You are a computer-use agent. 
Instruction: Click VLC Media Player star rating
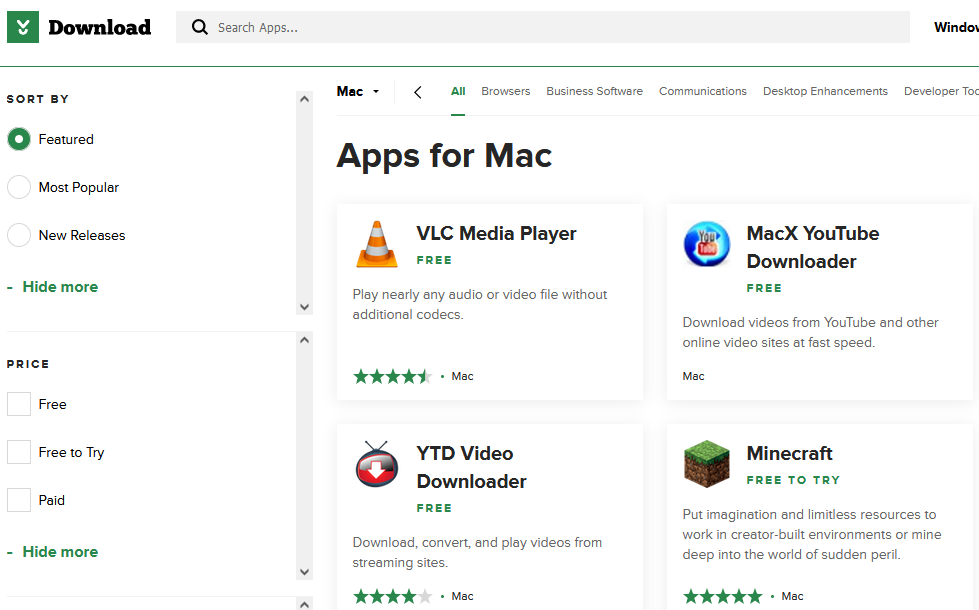click(x=392, y=376)
